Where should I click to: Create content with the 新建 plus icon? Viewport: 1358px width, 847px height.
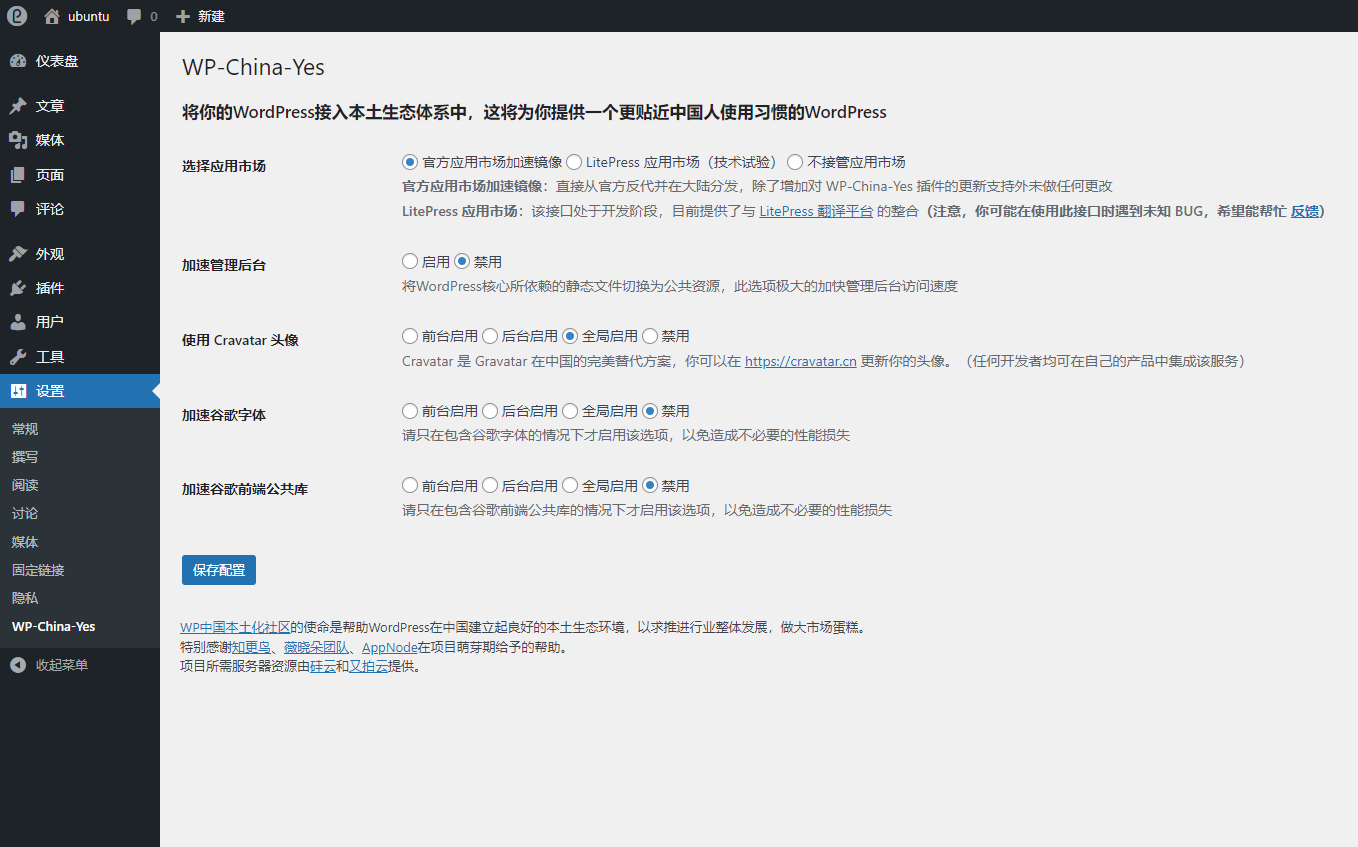click(183, 16)
